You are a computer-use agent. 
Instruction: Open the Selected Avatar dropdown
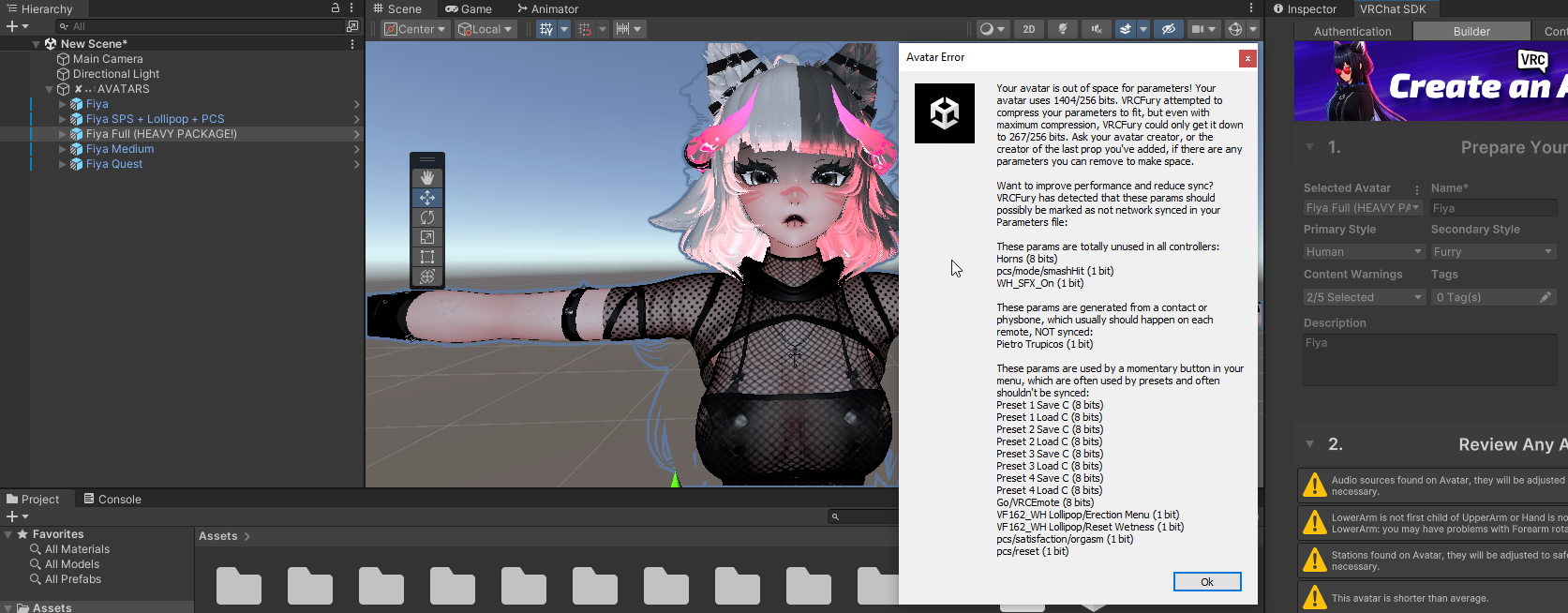(1364, 208)
